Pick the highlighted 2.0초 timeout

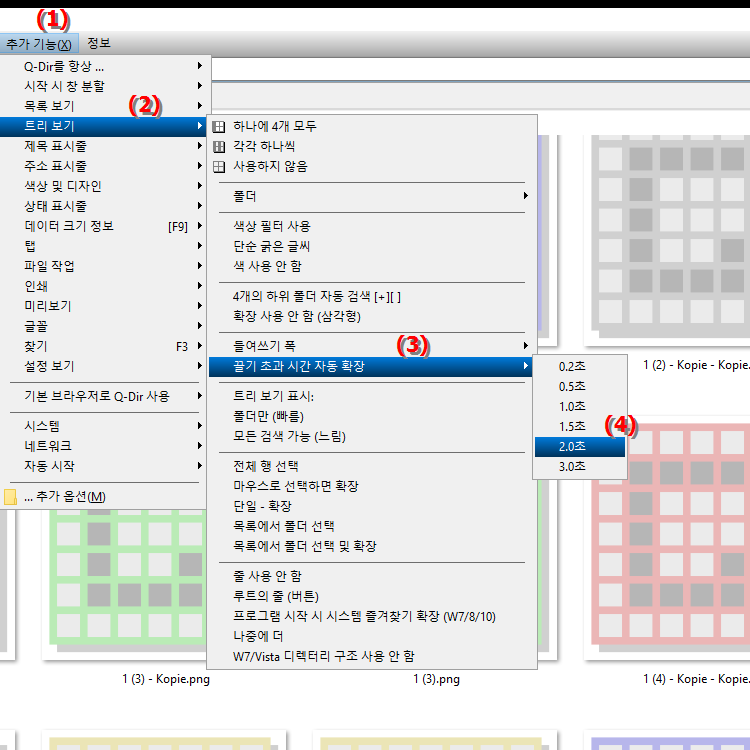(x=580, y=447)
